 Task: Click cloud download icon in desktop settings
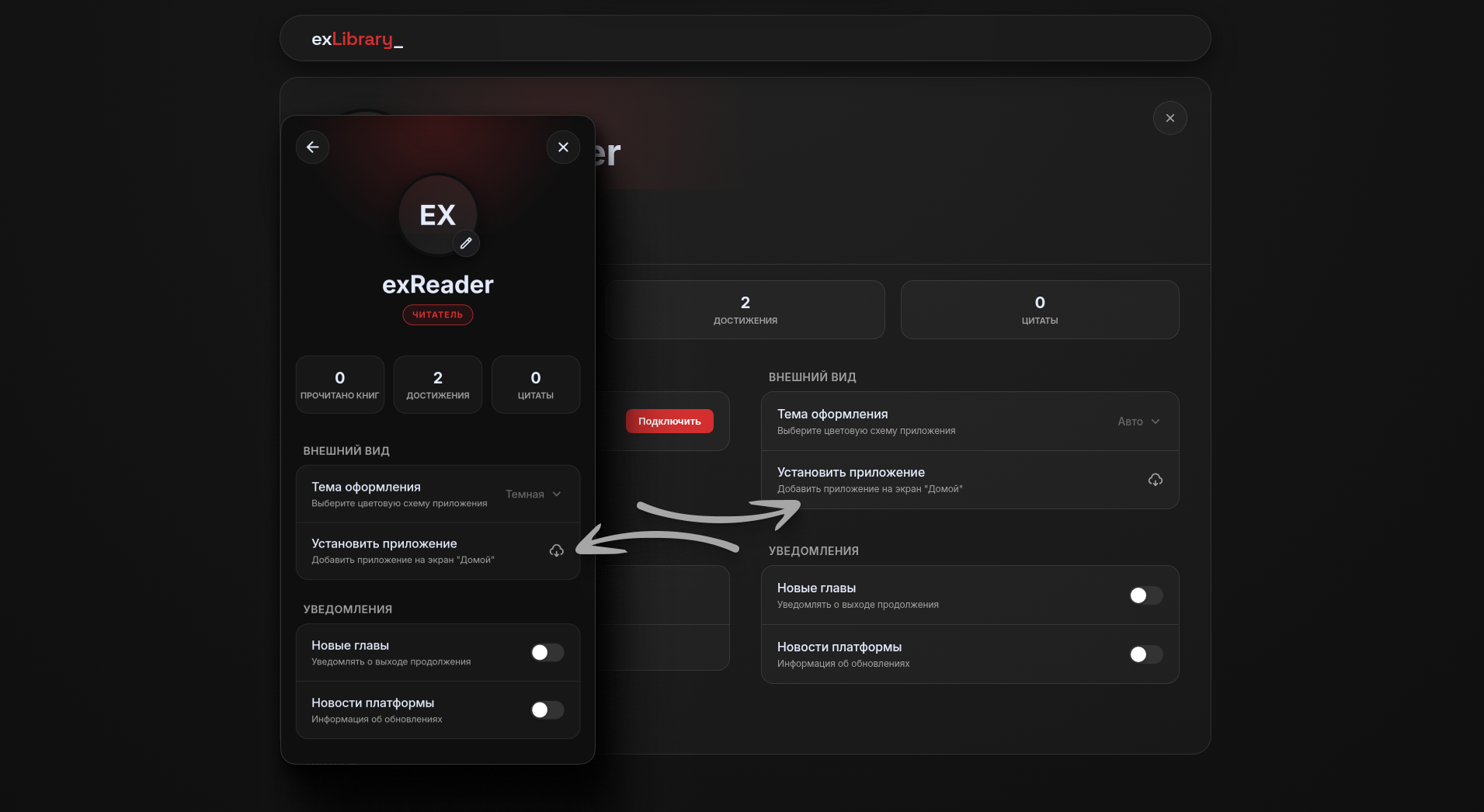[1155, 480]
